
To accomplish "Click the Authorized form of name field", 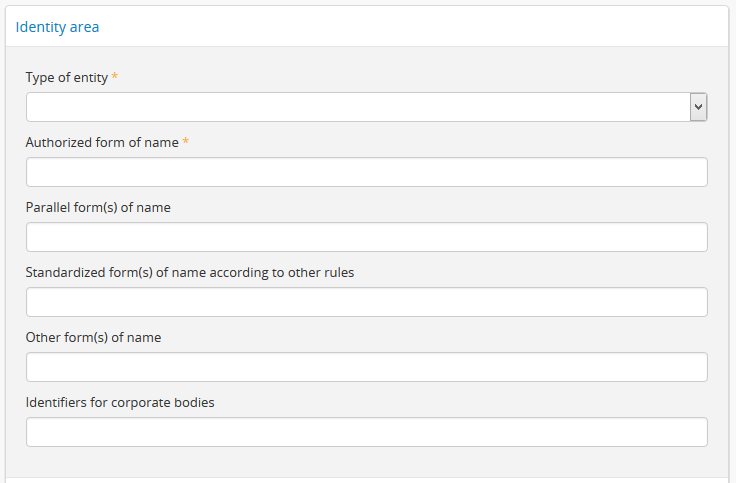I will (x=366, y=172).
